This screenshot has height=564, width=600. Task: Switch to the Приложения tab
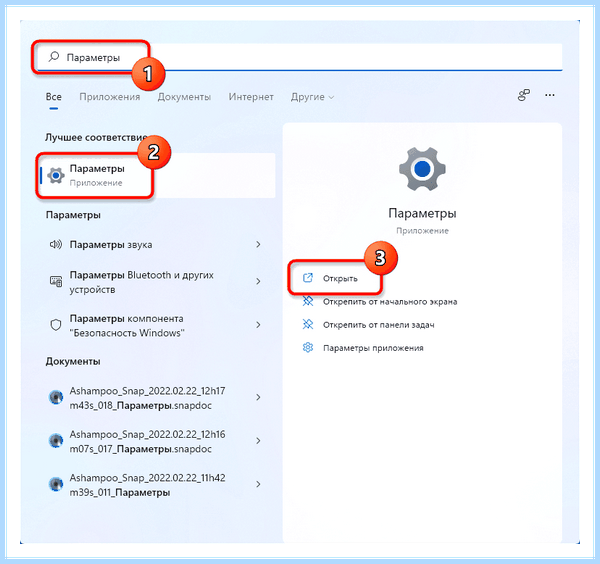tap(109, 97)
